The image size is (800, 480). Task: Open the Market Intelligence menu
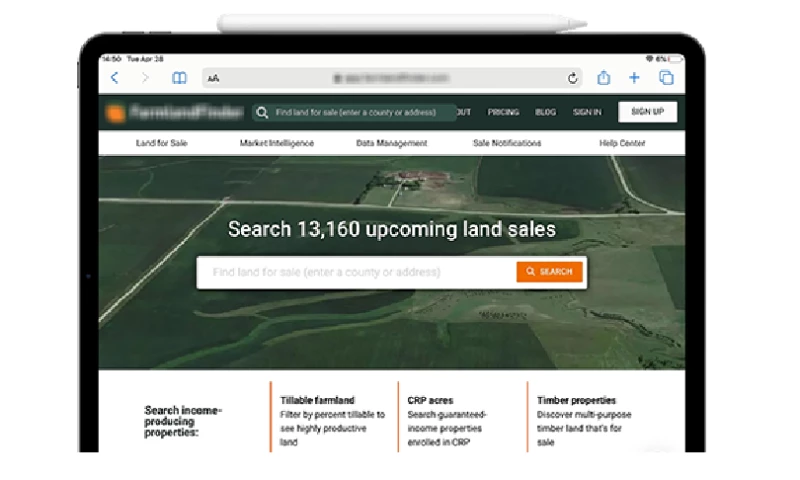[x=277, y=143]
